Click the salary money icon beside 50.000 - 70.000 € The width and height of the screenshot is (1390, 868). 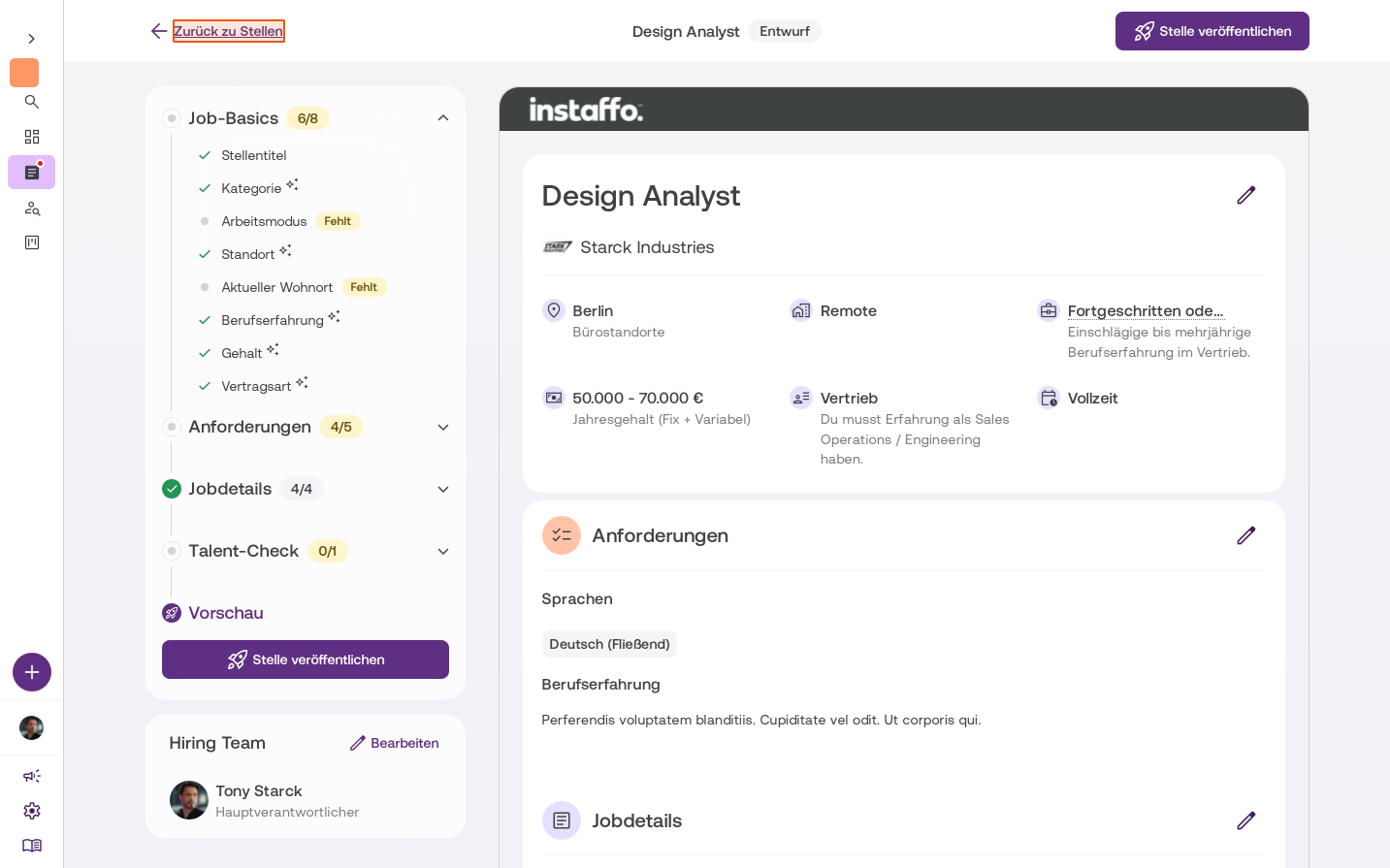554,398
